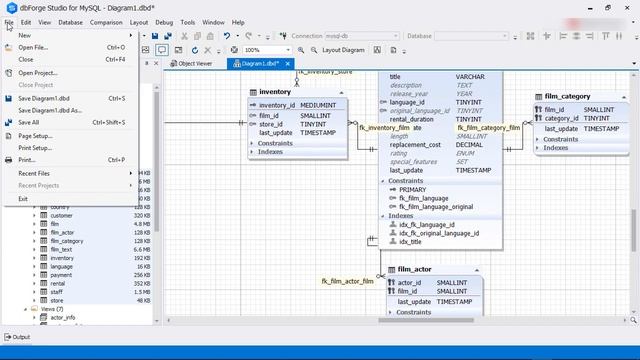Viewport: 640px width, 360px height.
Task: Click the Cut scissors icon
Action: (184, 36)
